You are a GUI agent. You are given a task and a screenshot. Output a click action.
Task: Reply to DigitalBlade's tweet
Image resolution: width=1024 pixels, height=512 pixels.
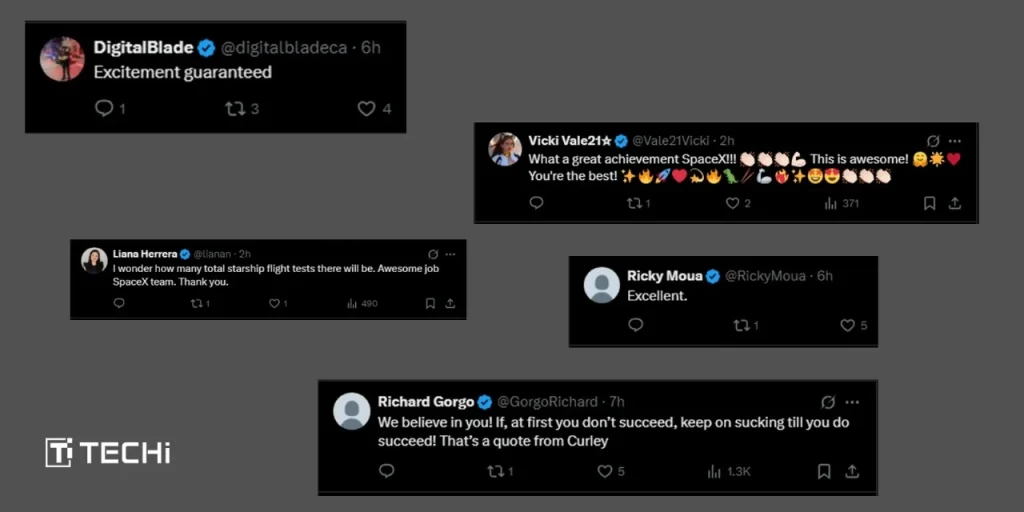(104, 109)
